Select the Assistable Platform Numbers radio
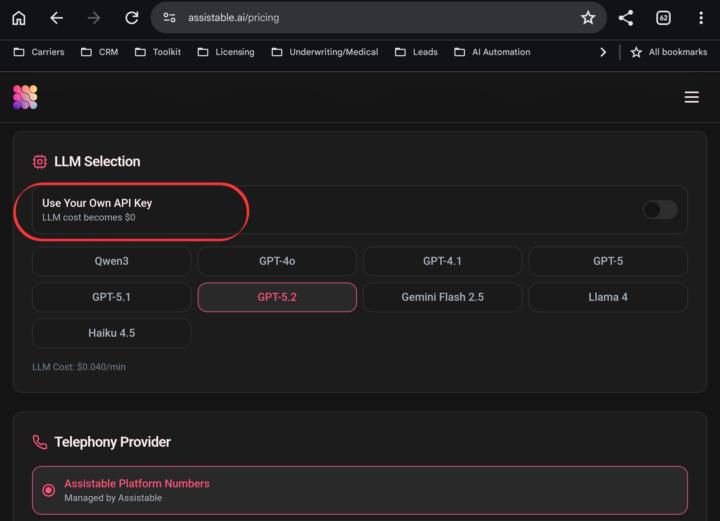This screenshot has width=720, height=521. click(x=48, y=490)
